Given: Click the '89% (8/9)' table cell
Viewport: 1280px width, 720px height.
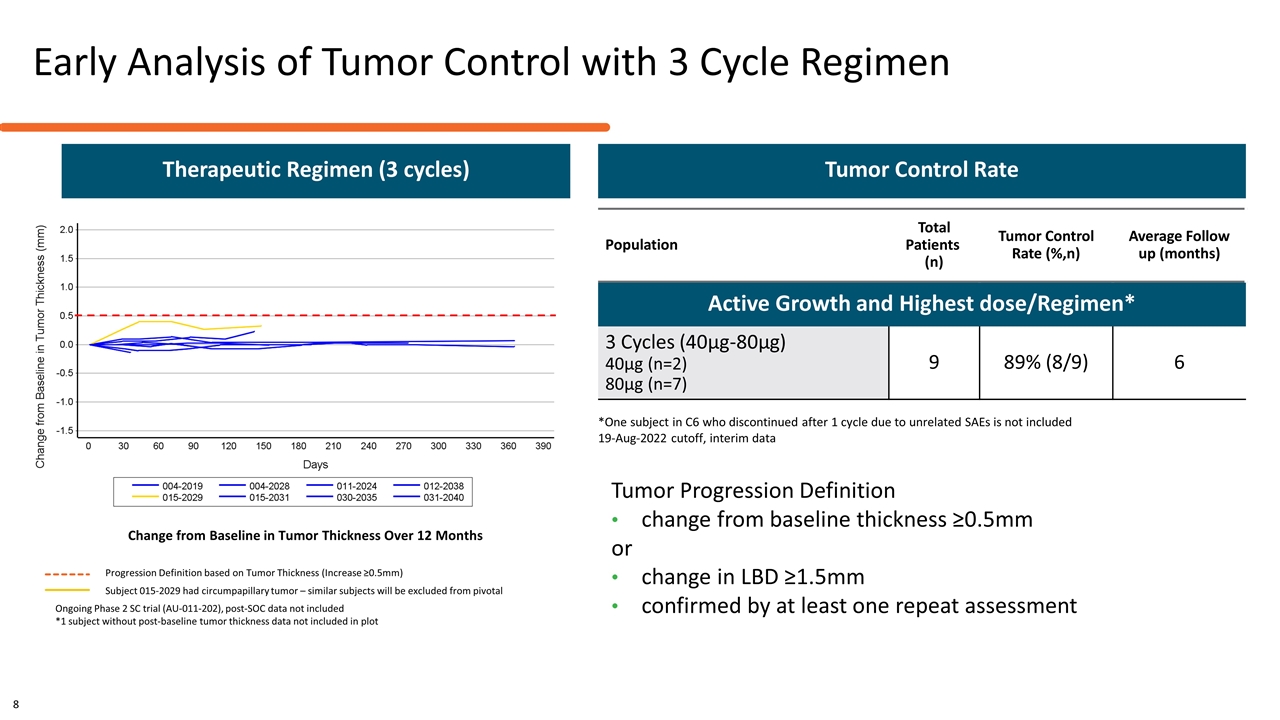Looking at the screenshot, I should 1046,363.
